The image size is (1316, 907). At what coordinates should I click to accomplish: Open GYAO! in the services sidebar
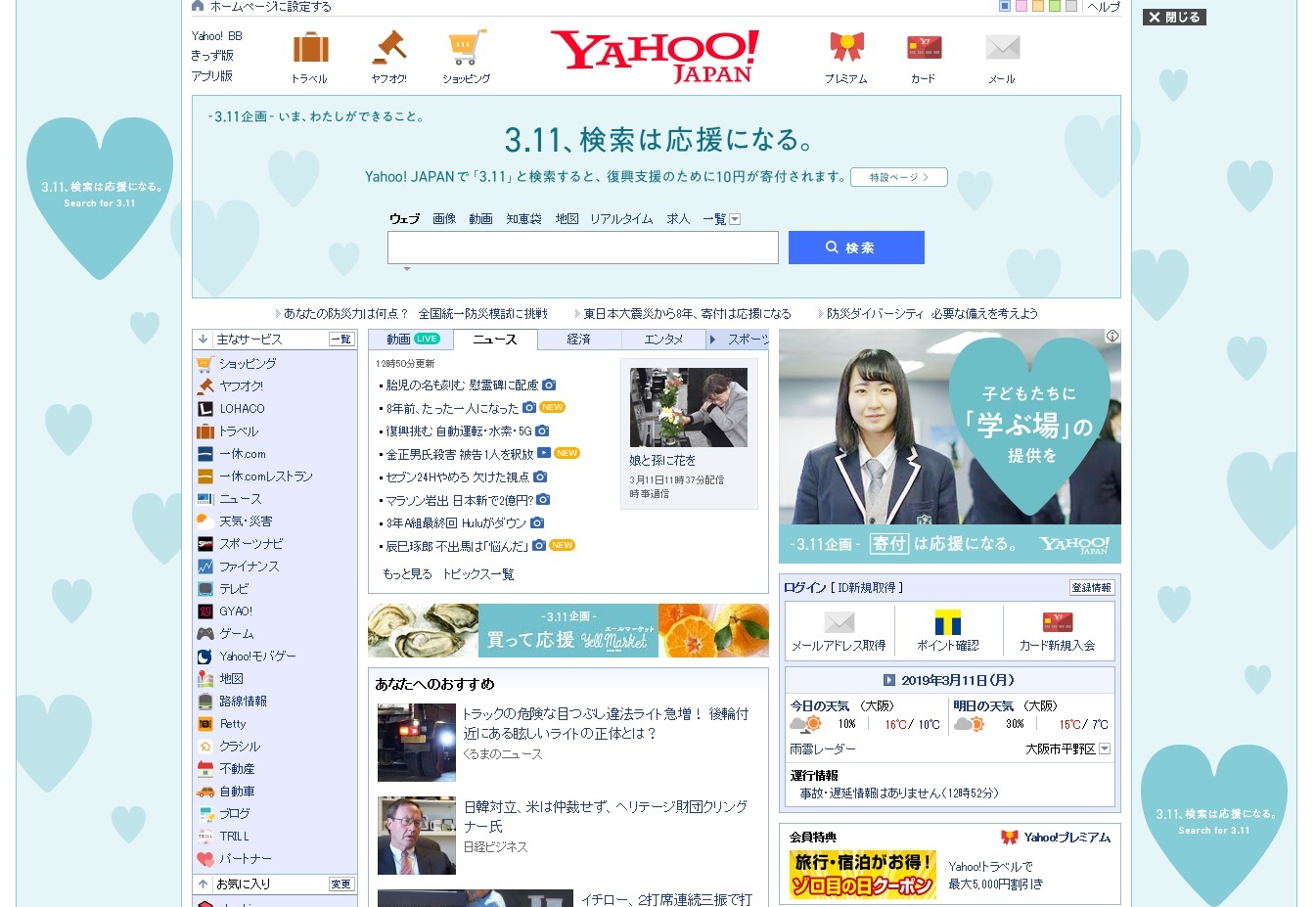click(x=236, y=612)
